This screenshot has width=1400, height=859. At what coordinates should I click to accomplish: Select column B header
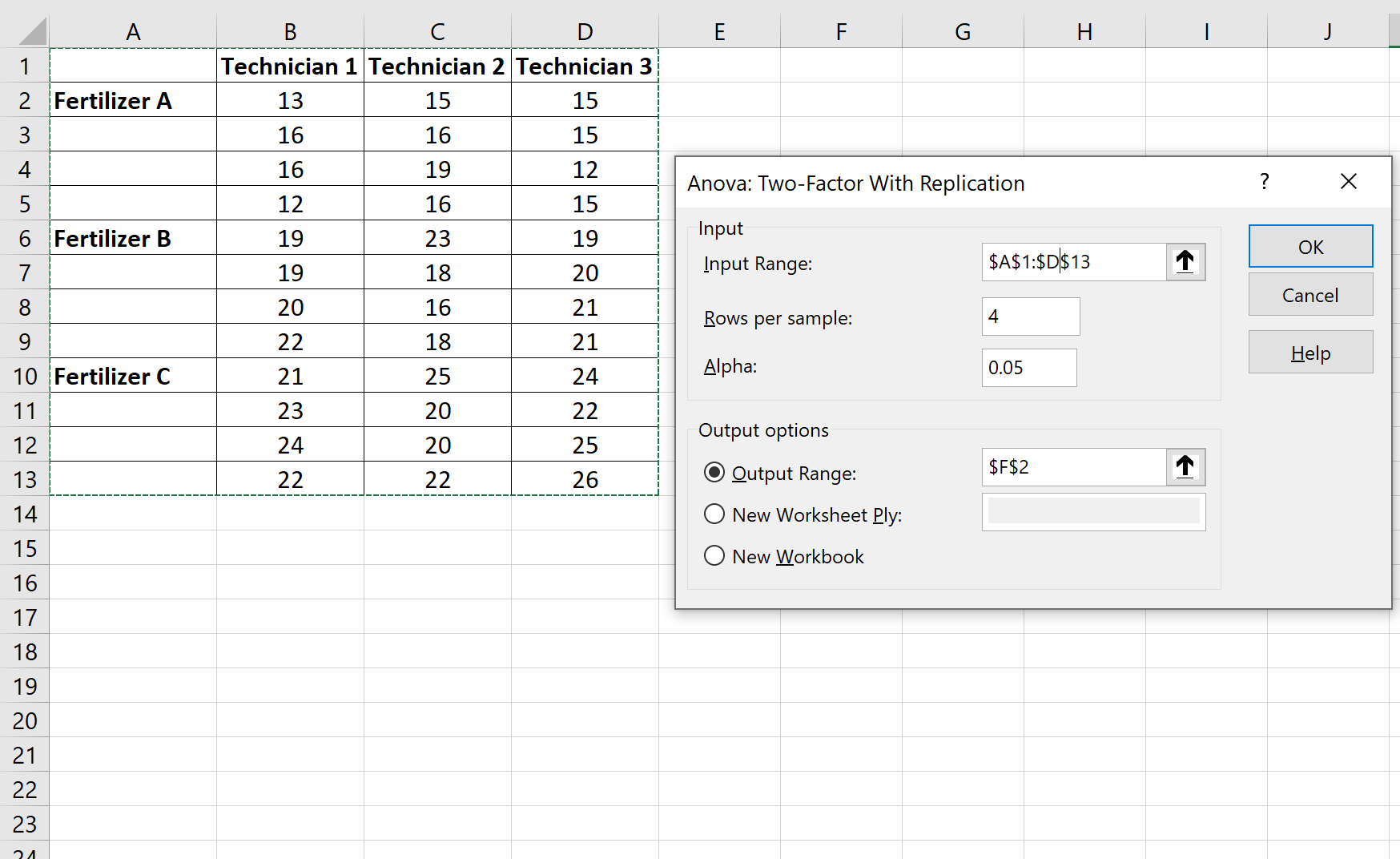coord(290,32)
